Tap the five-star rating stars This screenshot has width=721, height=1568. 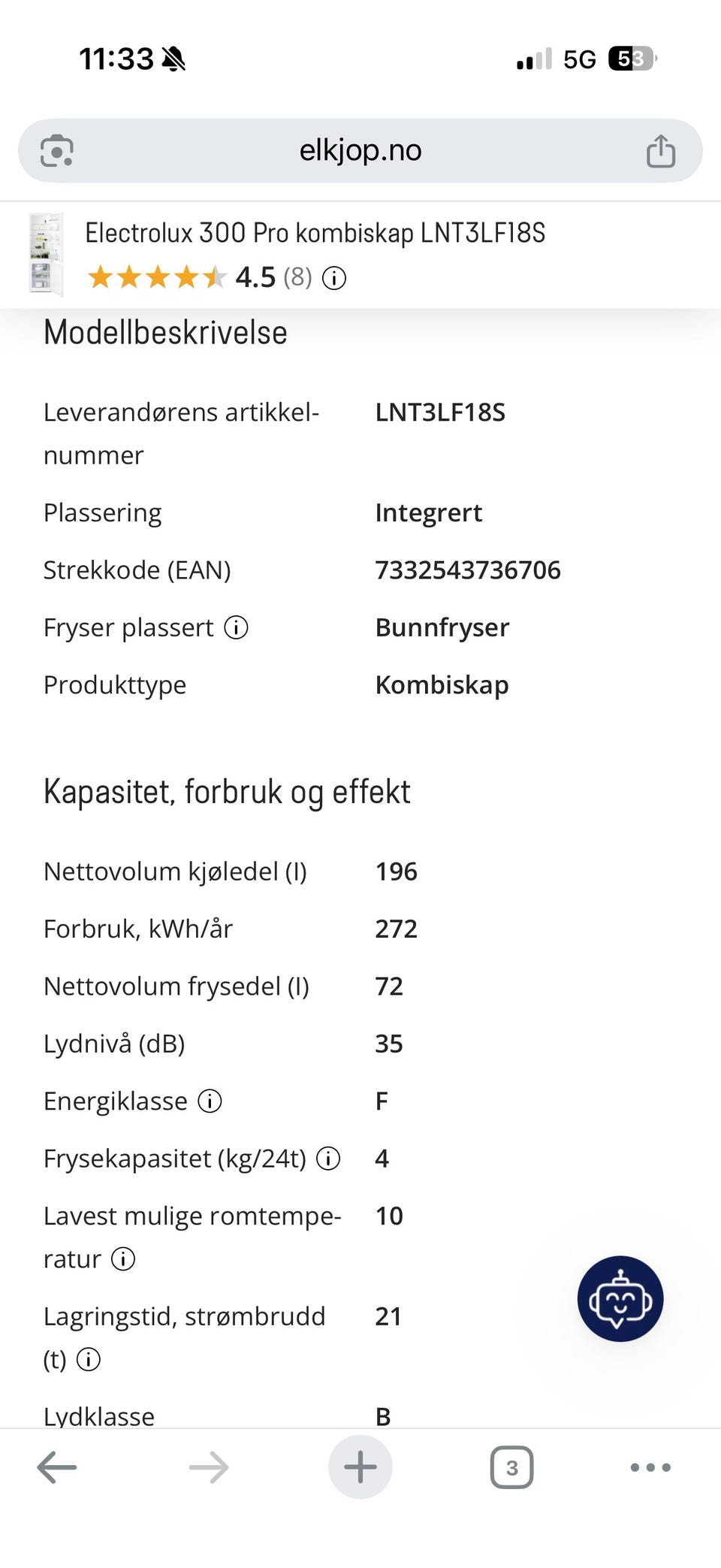pos(157,278)
